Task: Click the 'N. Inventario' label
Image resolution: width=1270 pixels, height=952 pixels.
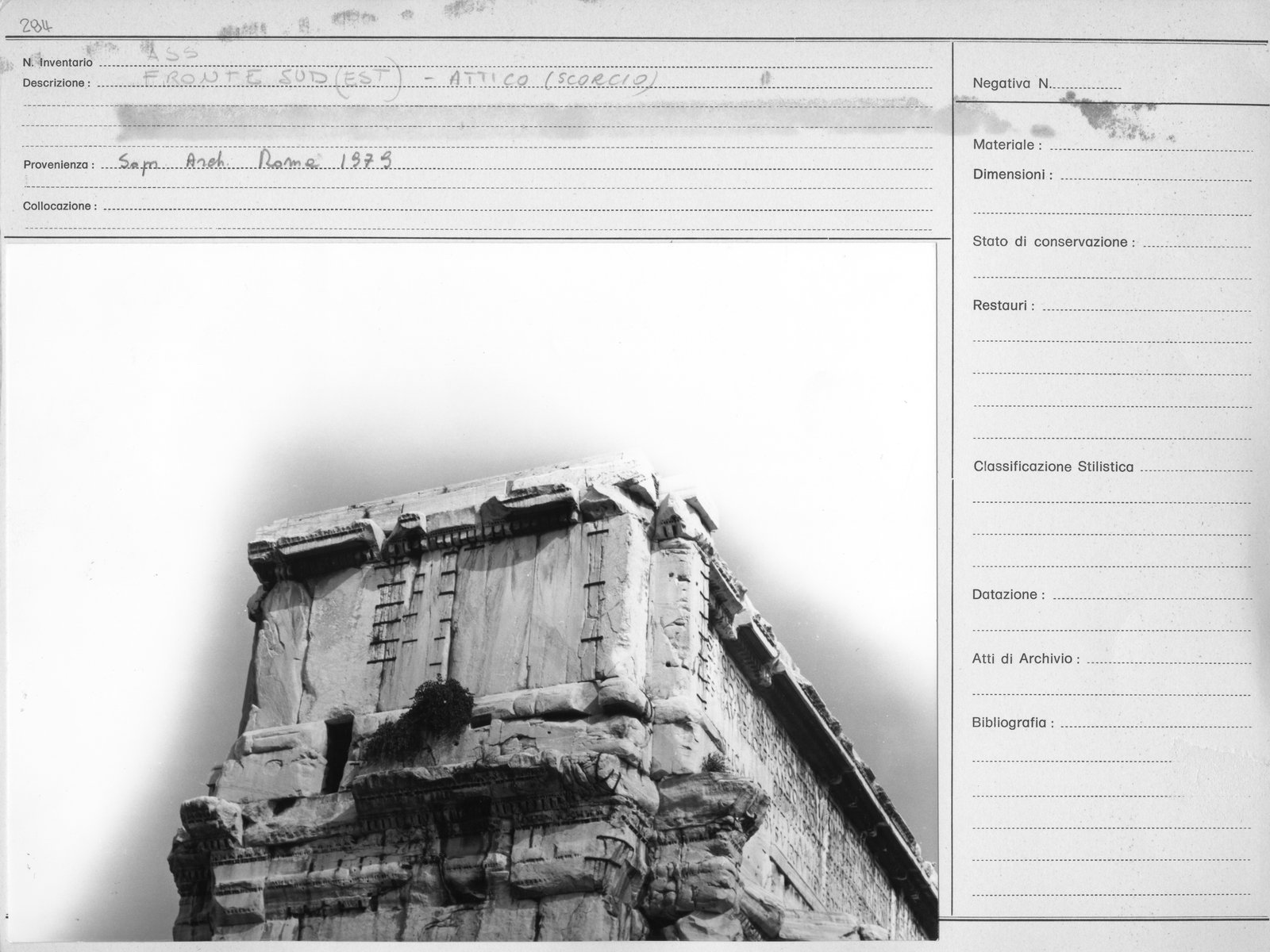Action: (57, 63)
